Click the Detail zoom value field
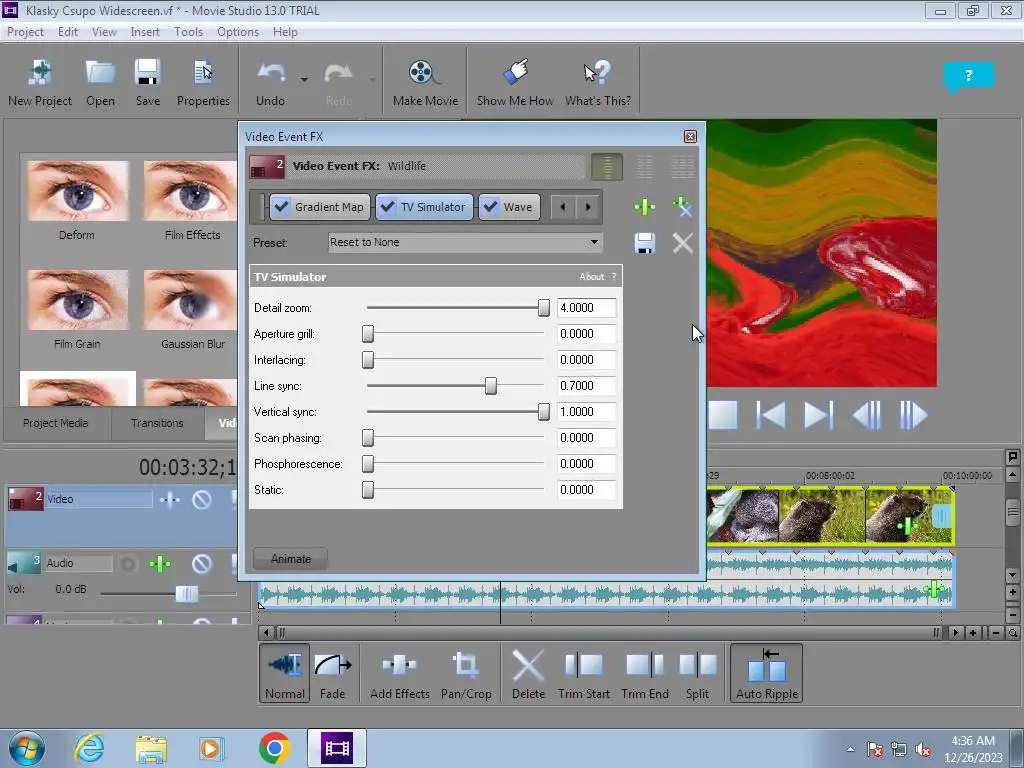Screen dimensions: 1024x768 tap(586, 308)
